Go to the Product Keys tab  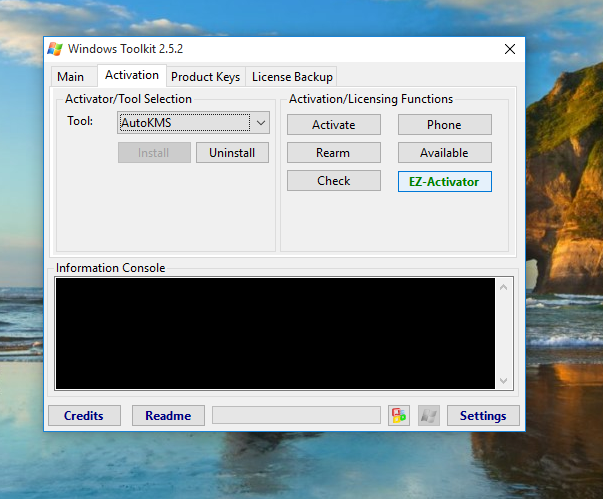pyautogui.click(x=205, y=77)
